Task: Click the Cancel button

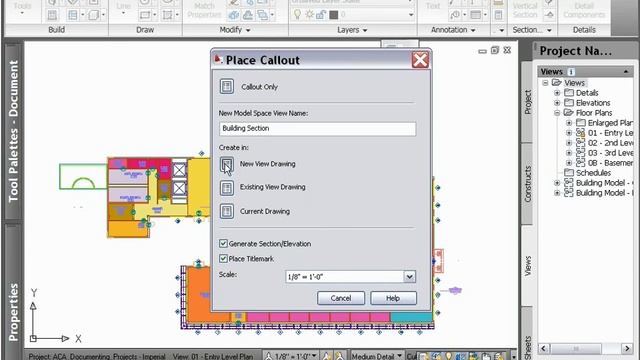Action: [341, 298]
